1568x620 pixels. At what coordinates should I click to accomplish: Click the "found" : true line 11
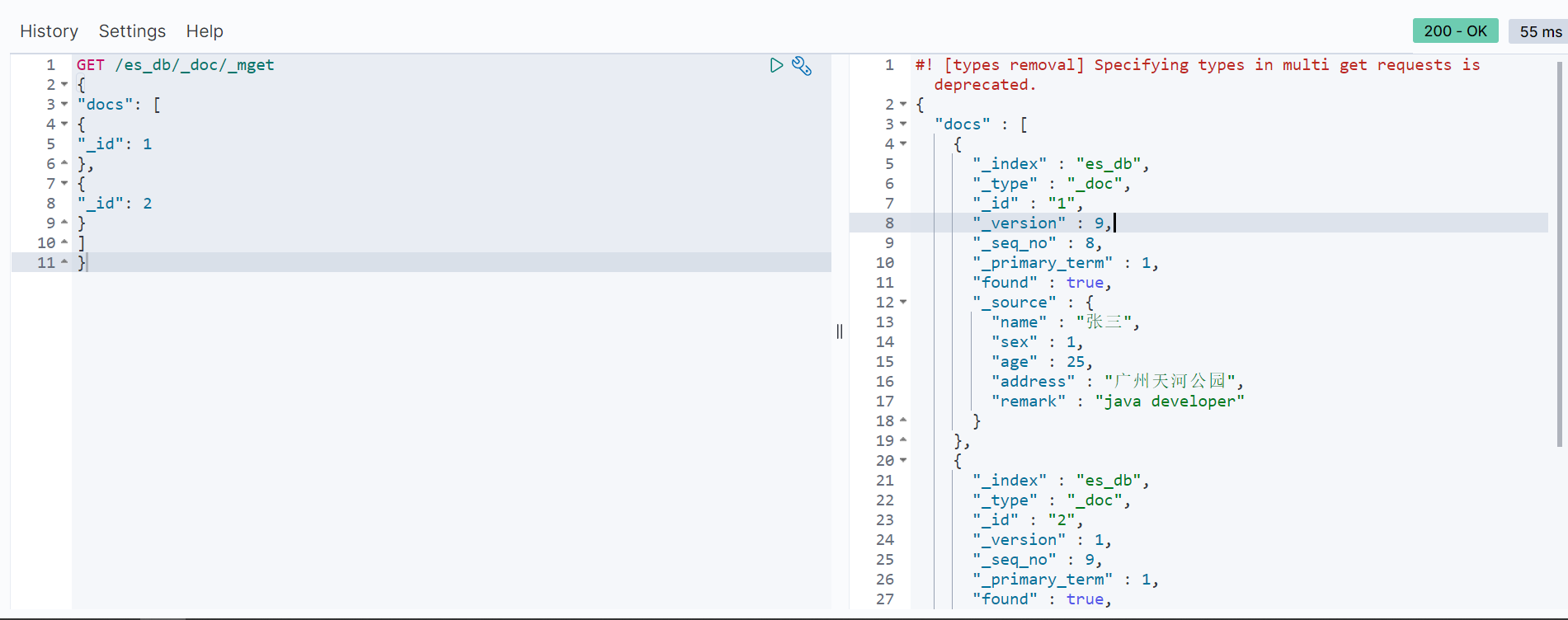pos(1043,283)
